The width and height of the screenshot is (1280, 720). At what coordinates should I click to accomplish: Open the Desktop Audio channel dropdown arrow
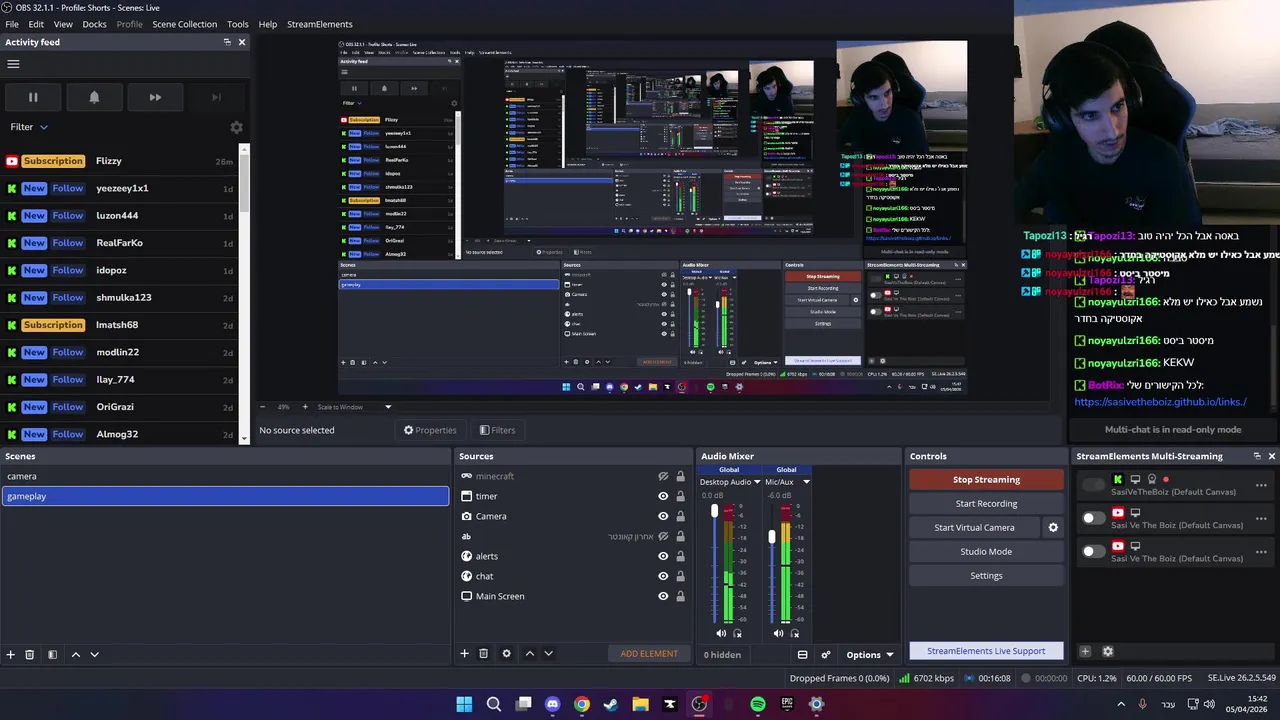point(757,482)
